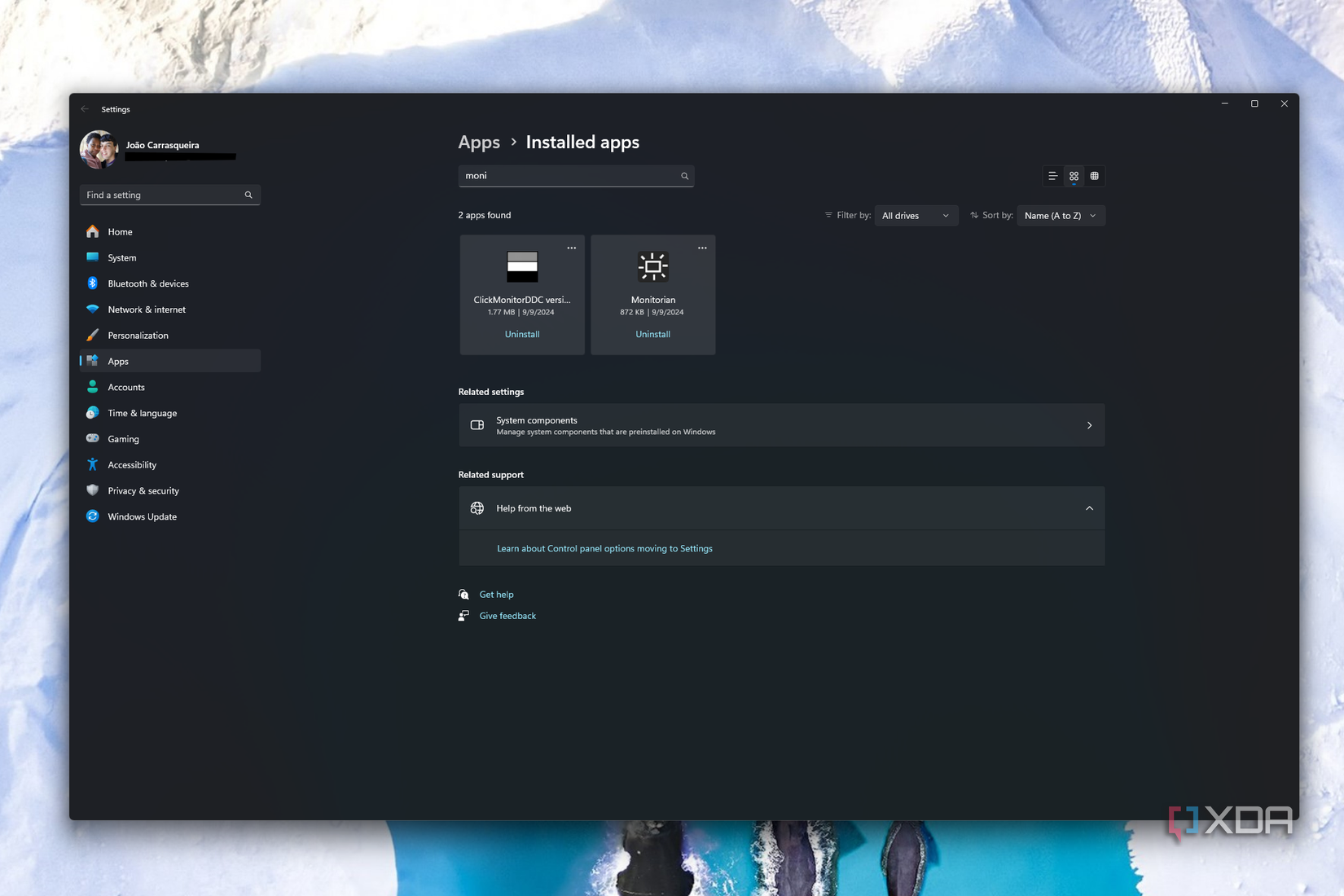Open the All drives filter dropdown
This screenshot has width=1344, height=896.
(x=916, y=215)
